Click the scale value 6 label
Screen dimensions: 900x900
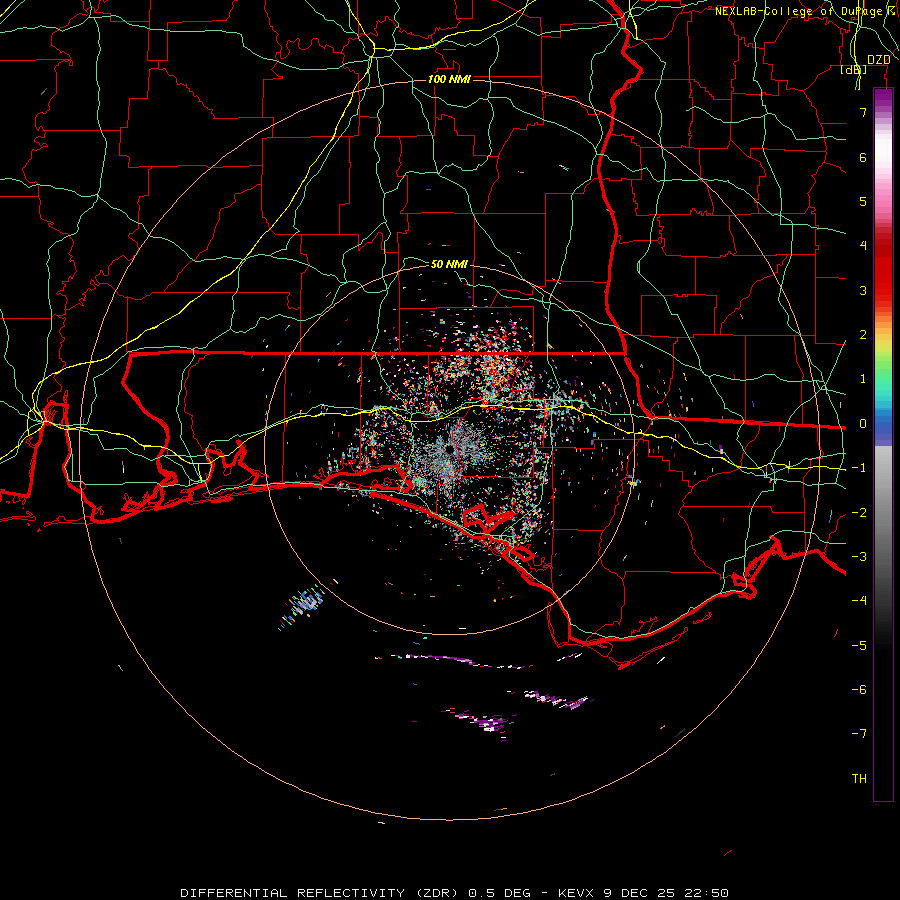click(863, 157)
